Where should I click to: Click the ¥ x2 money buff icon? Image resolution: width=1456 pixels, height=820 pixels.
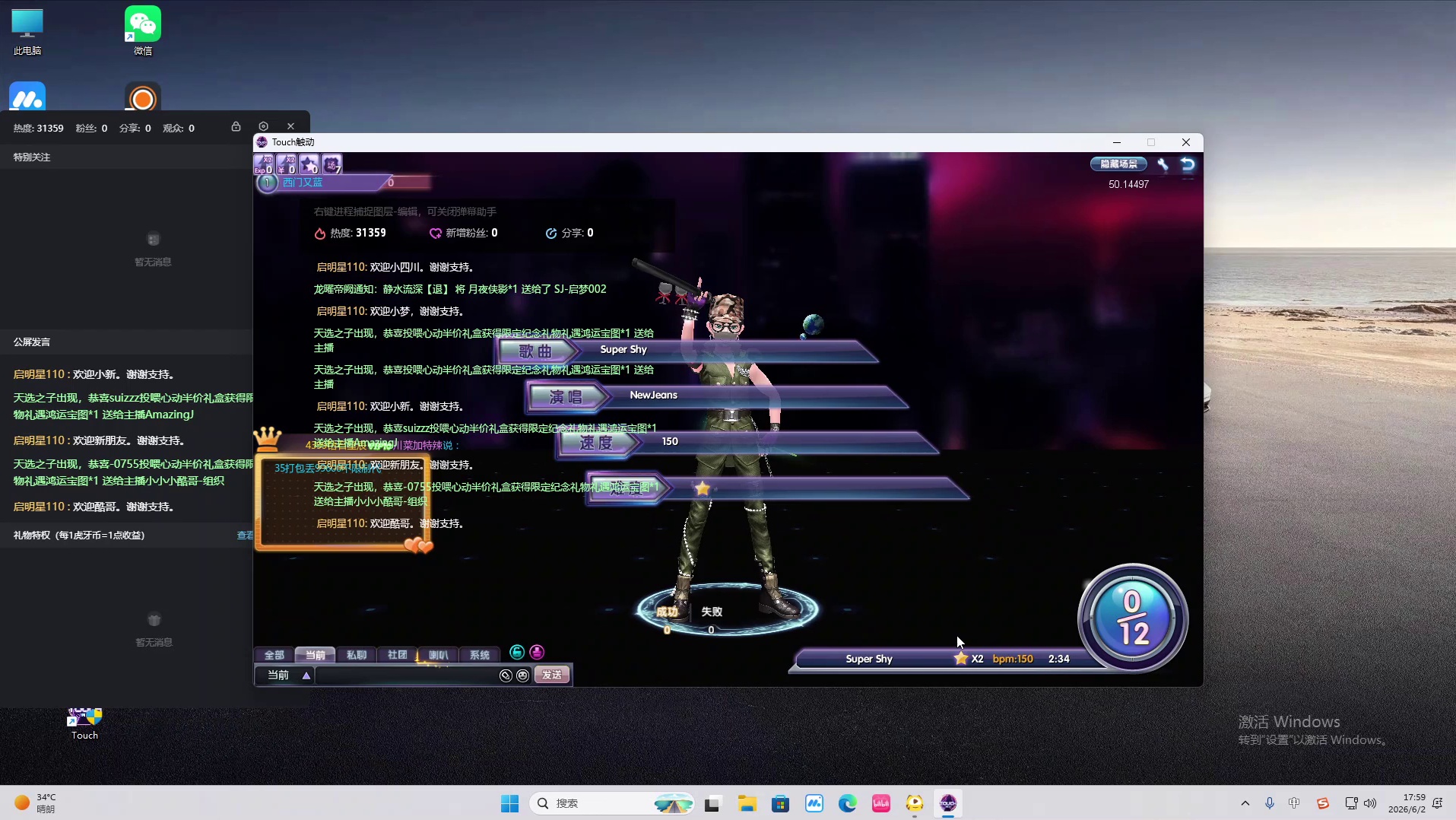[x=286, y=164]
